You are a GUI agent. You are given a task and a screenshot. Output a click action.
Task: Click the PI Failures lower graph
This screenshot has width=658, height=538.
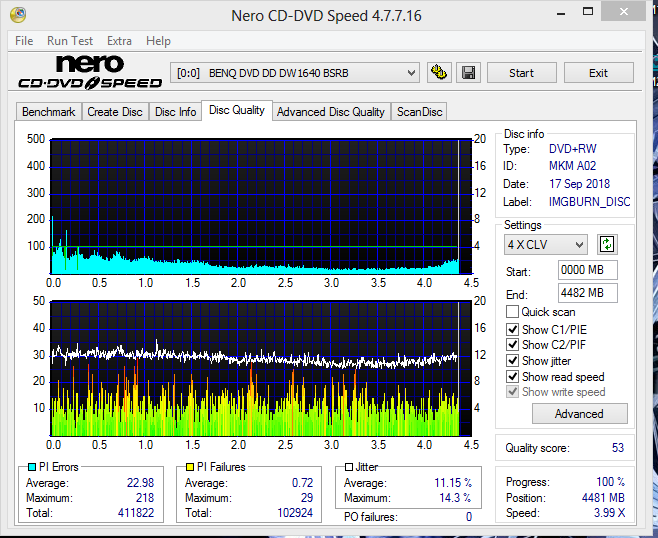pyautogui.click(x=261, y=368)
